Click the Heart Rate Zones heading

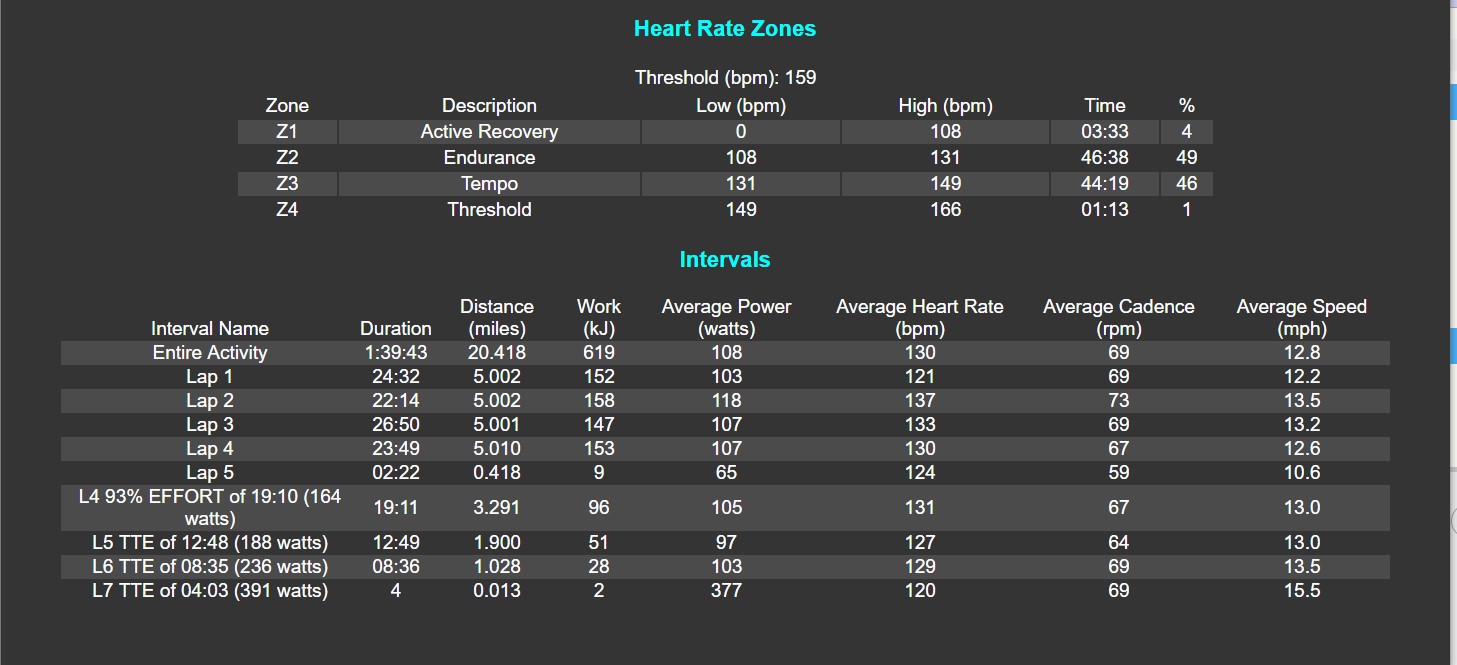(x=725, y=29)
